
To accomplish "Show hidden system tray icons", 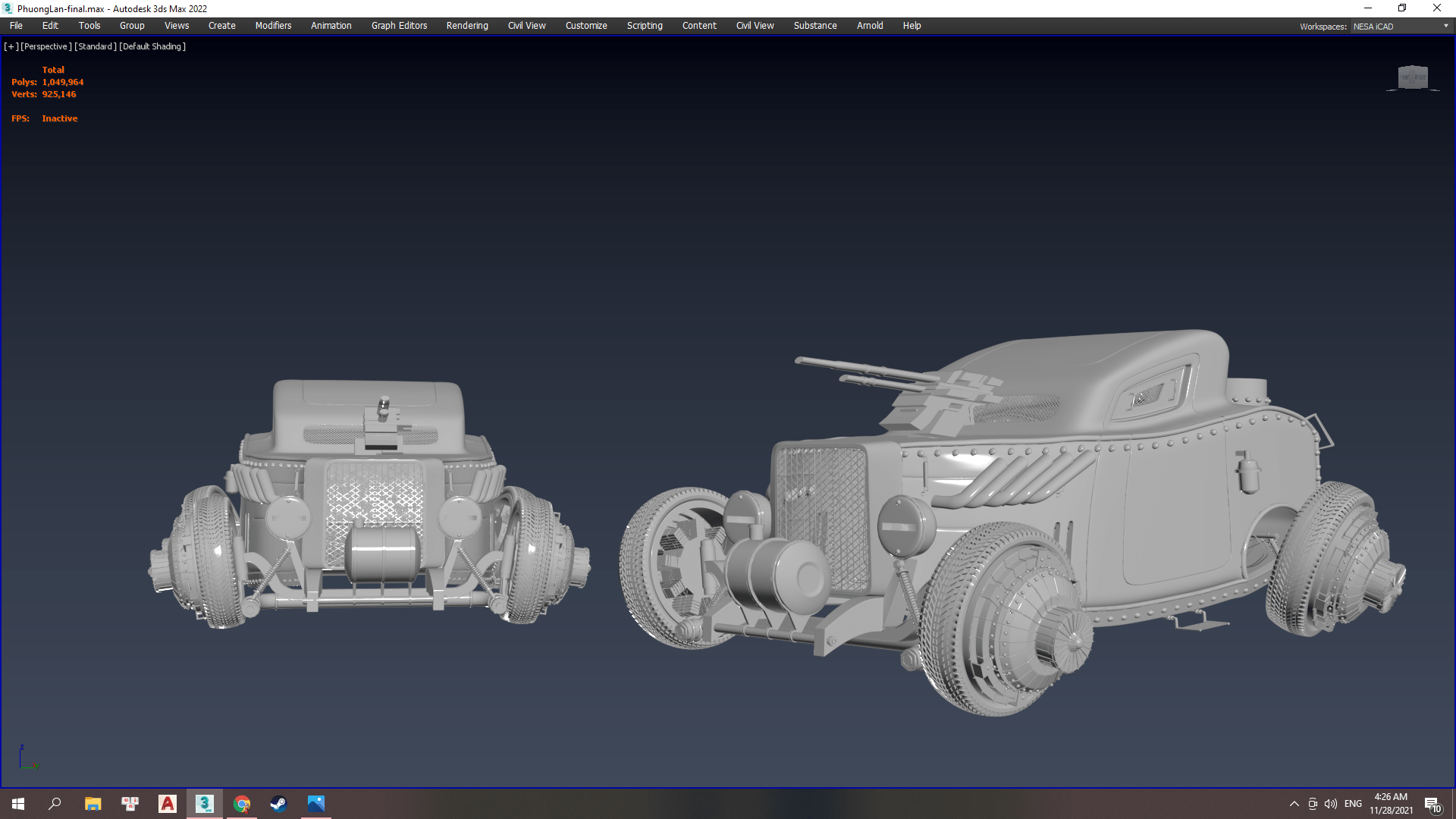I will (x=1294, y=804).
